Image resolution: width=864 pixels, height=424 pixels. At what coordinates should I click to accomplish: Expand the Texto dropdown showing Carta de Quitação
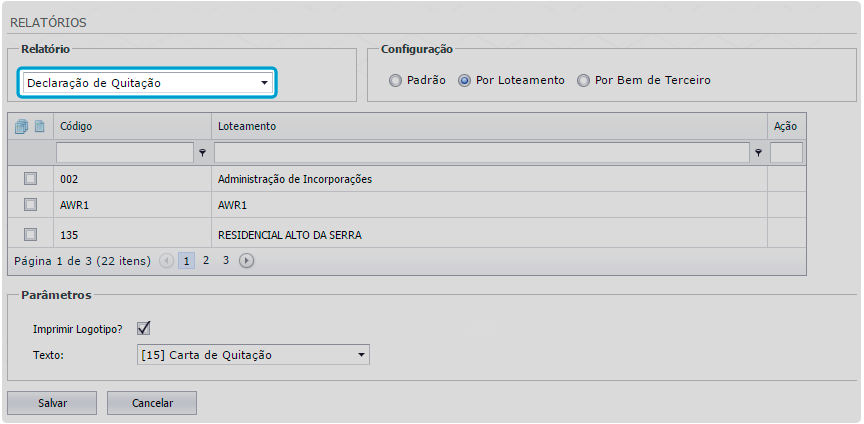(252, 355)
